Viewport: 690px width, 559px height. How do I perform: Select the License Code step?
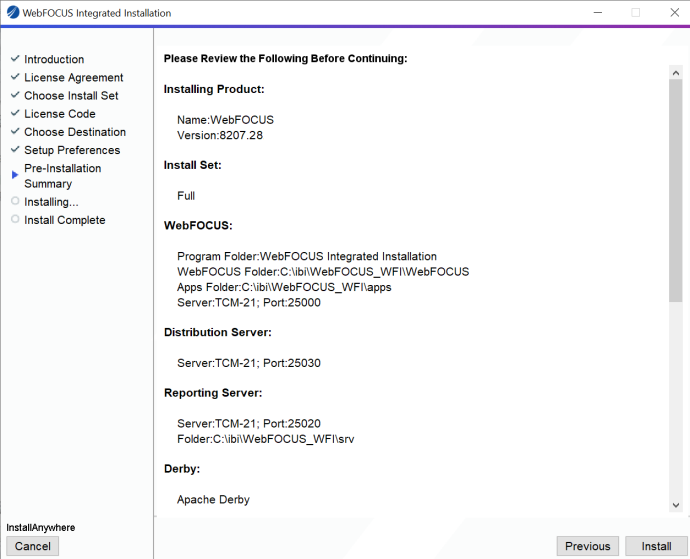tap(60, 114)
